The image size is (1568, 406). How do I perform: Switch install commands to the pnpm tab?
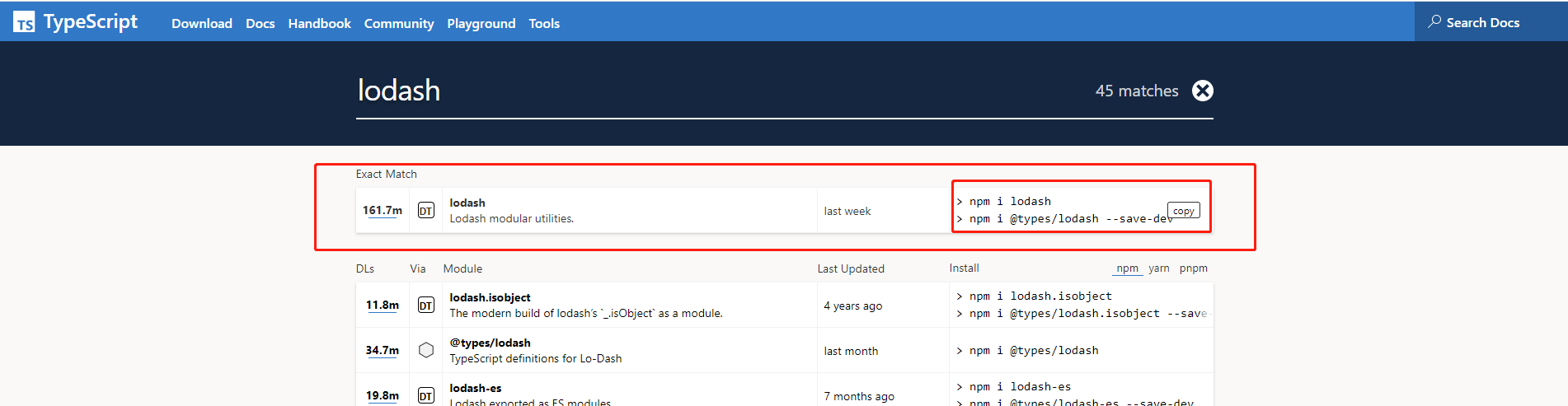pos(1194,268)
